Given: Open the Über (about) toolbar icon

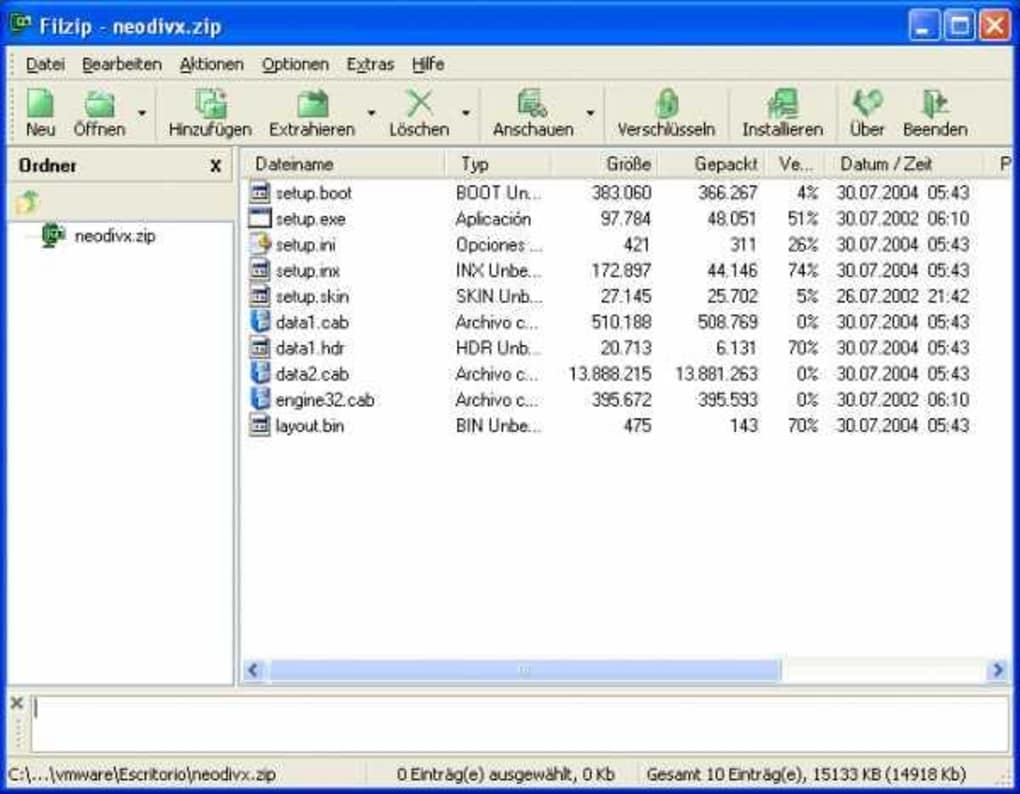Looking at the screenshot, I should coord(867,103).
